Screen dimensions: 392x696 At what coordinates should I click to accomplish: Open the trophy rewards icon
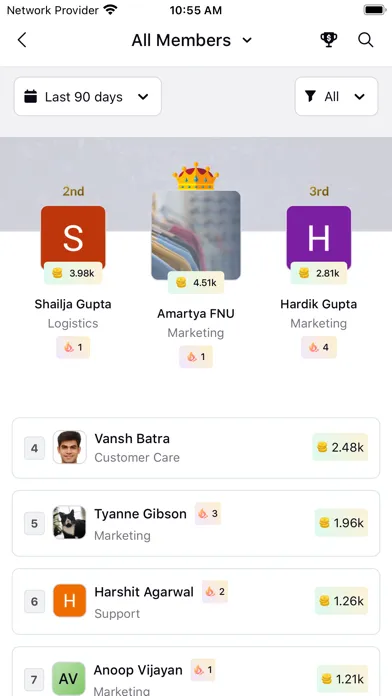[329, 40]
